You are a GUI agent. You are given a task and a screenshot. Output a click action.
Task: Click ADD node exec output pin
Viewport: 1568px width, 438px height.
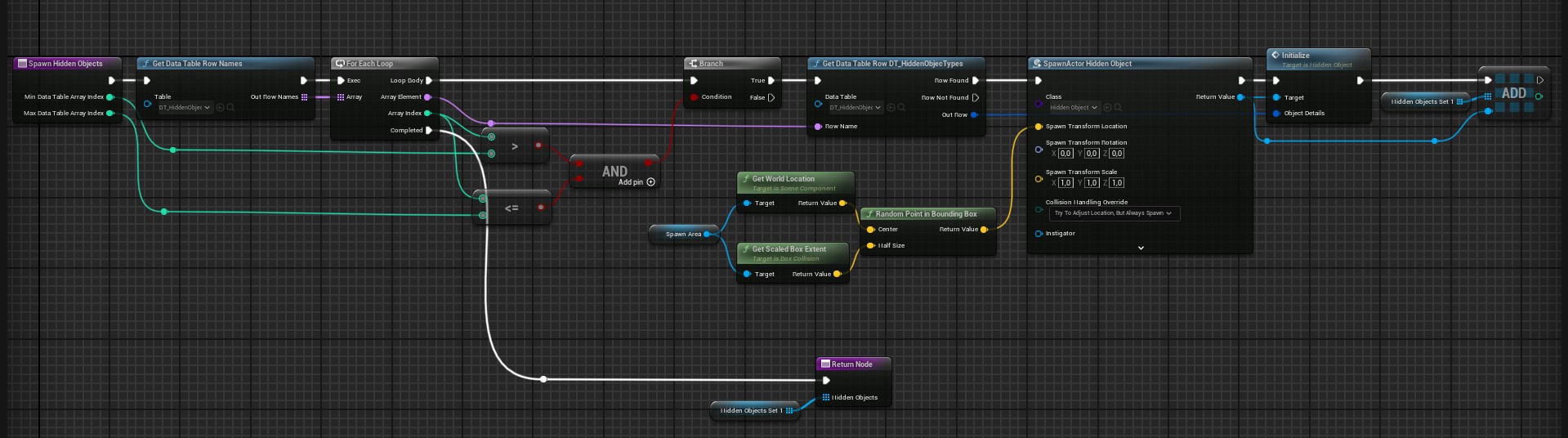tap(1540, 80)
